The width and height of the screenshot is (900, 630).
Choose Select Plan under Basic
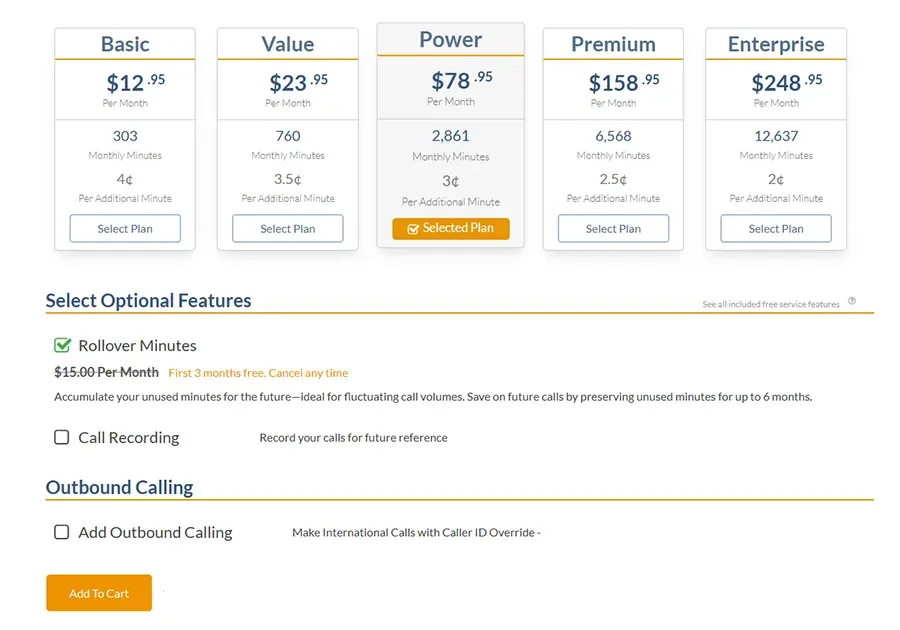[125, 228]
